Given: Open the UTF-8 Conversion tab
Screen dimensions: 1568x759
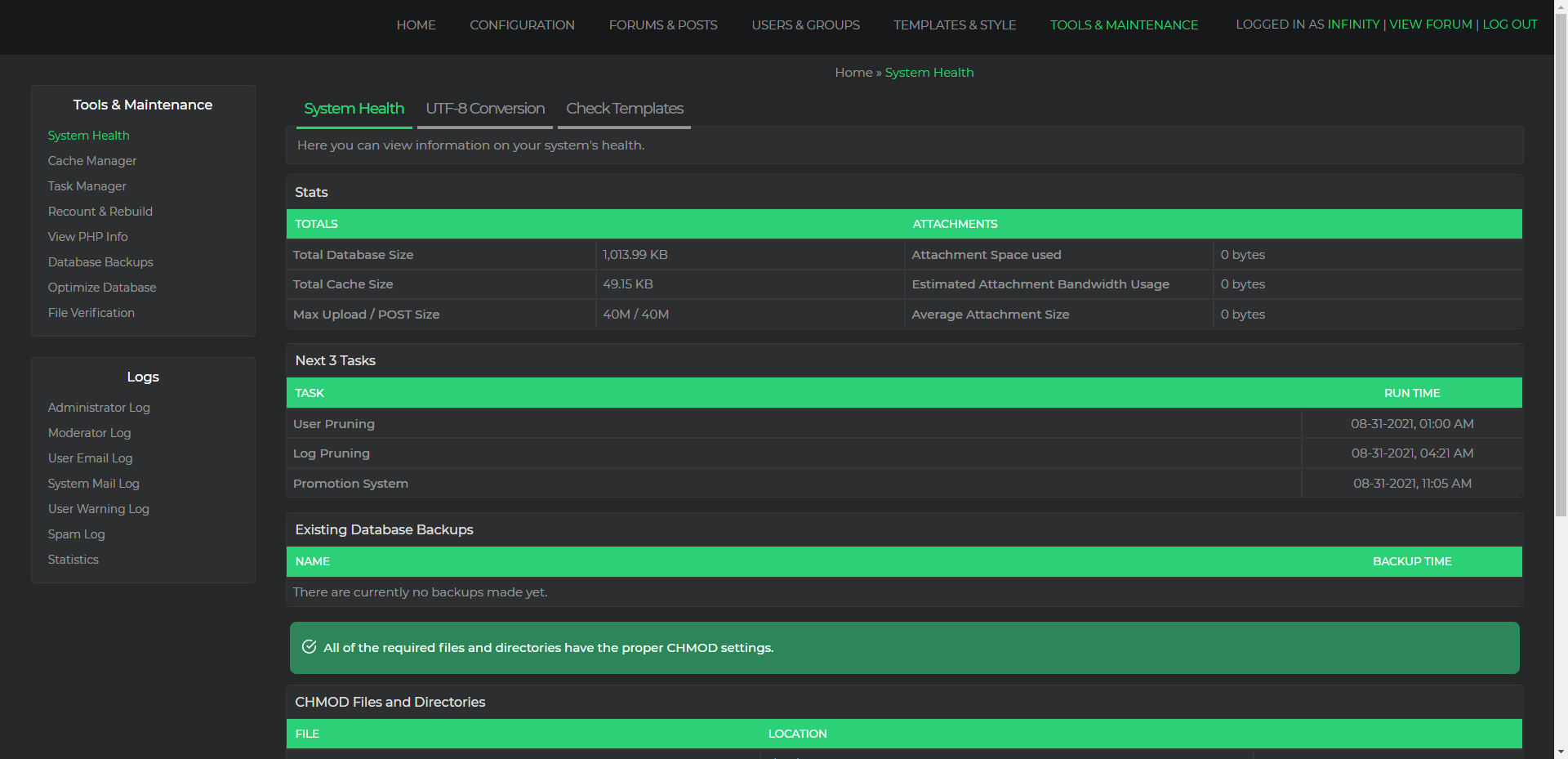Looking at the screenshot, I should 484,109.
